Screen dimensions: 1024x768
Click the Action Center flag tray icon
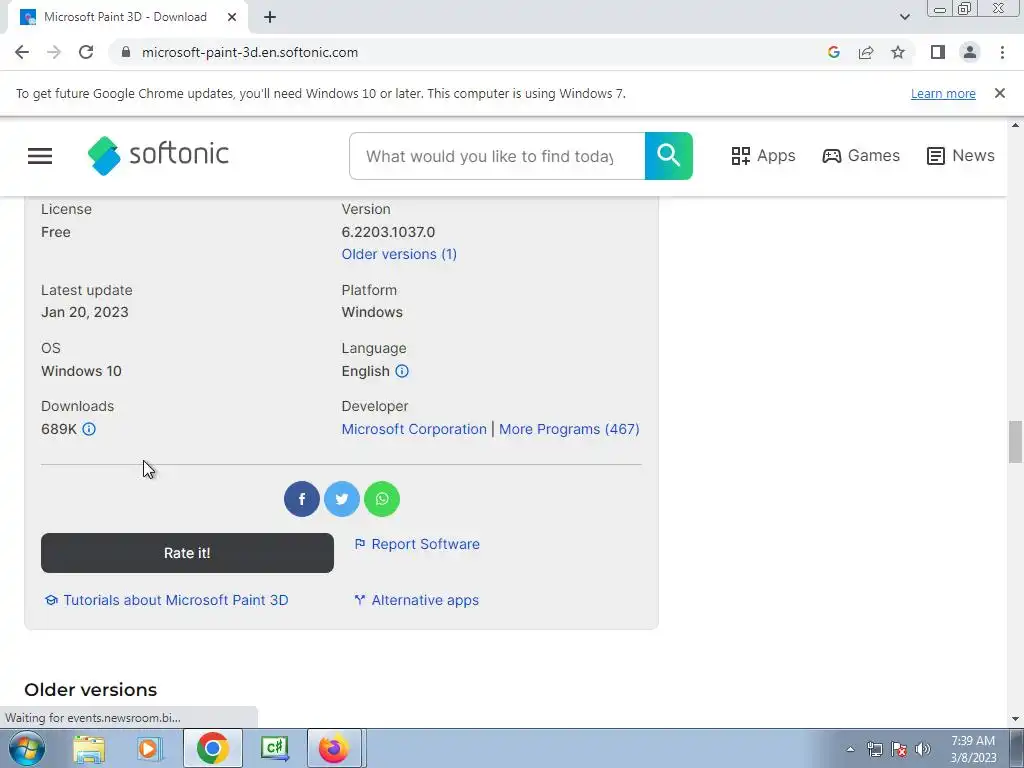(x=899, y=749)
